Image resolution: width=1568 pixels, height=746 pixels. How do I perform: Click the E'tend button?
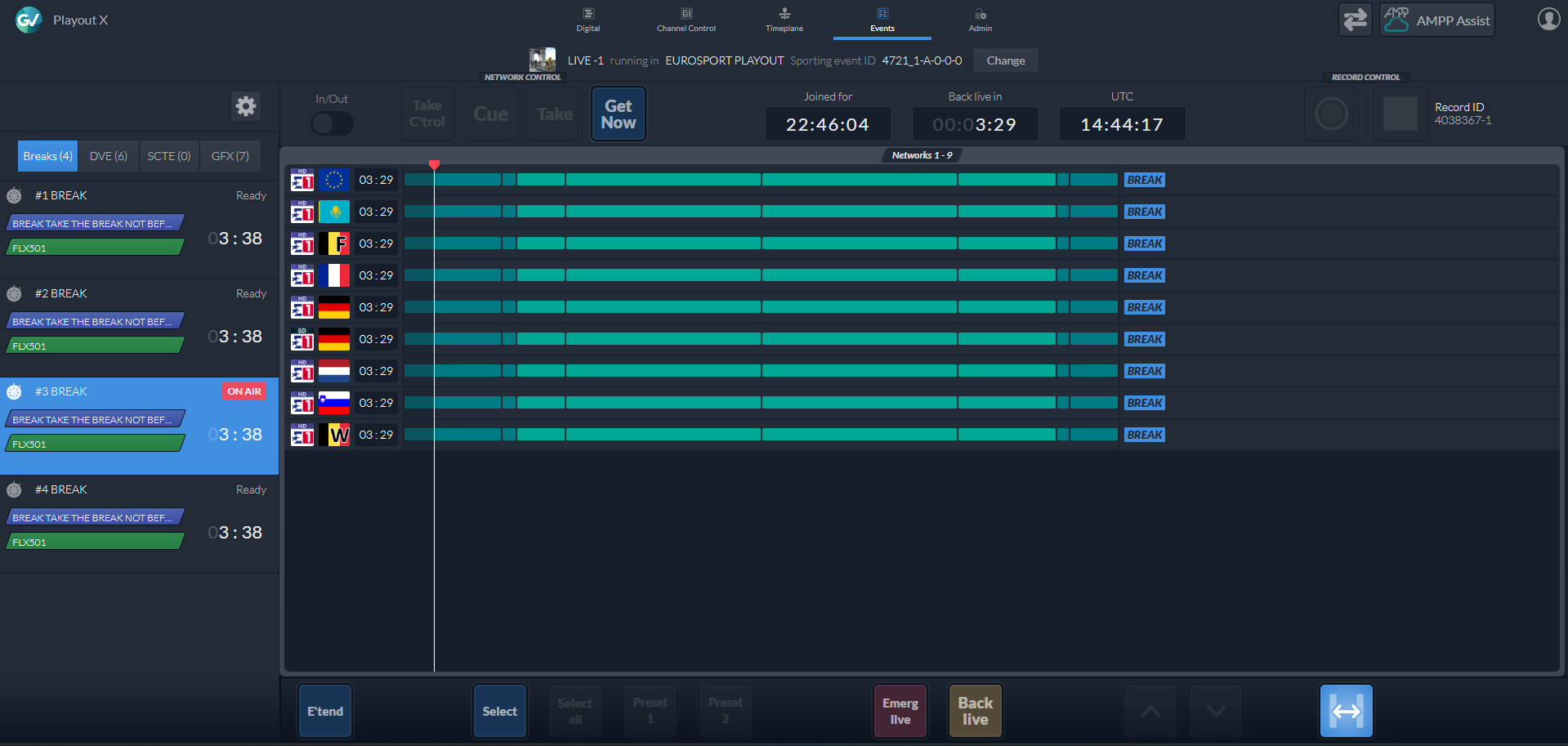pos(325,711)
